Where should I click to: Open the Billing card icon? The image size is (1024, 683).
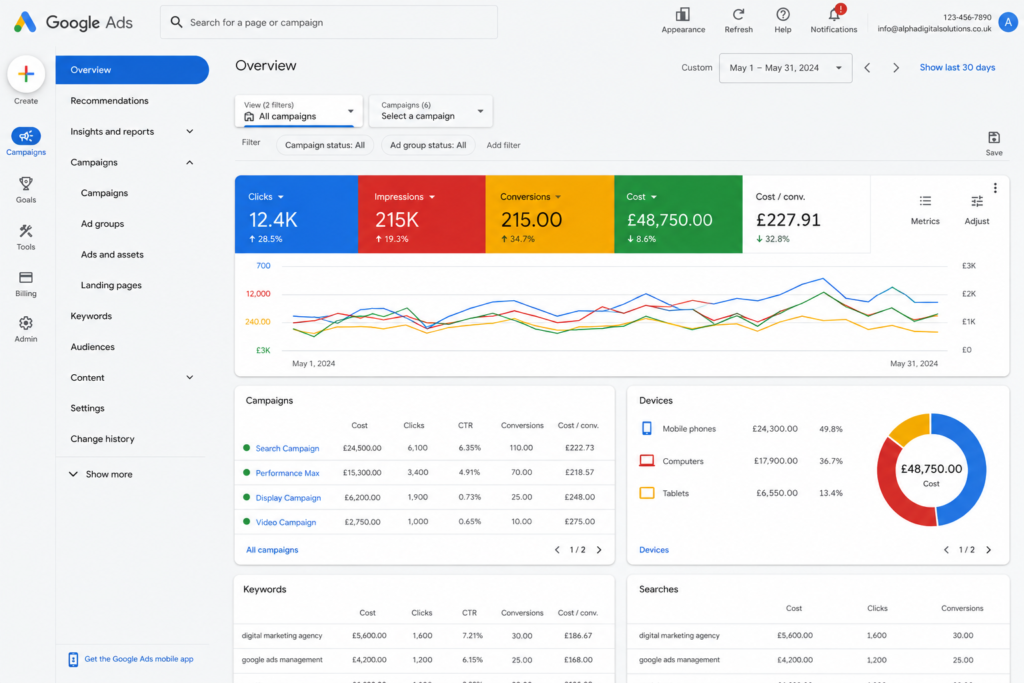point(25,278)
